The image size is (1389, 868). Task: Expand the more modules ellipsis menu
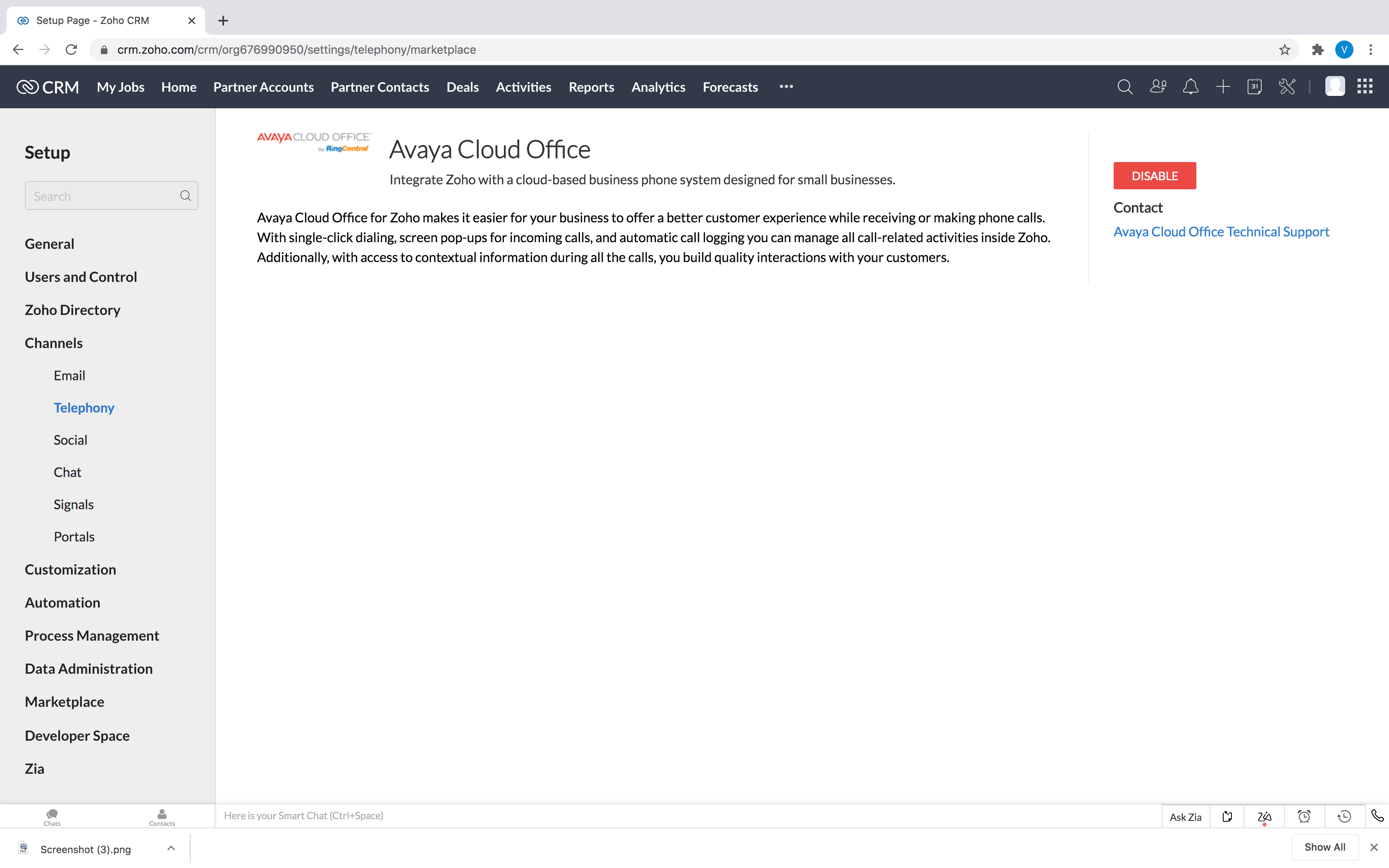coord(786,87)
